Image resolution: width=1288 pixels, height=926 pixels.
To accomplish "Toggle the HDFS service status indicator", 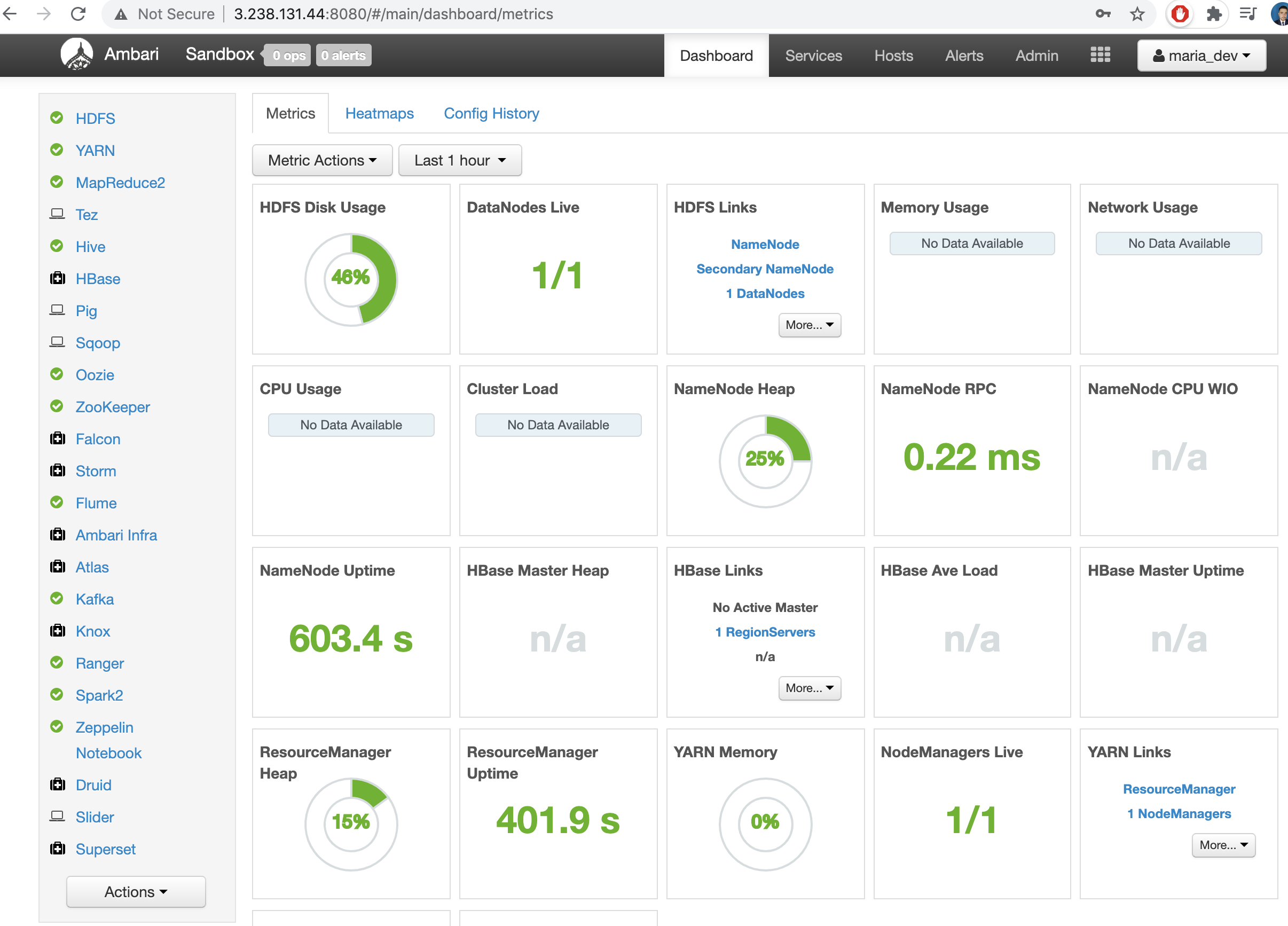I will click(x=58, y=118).
